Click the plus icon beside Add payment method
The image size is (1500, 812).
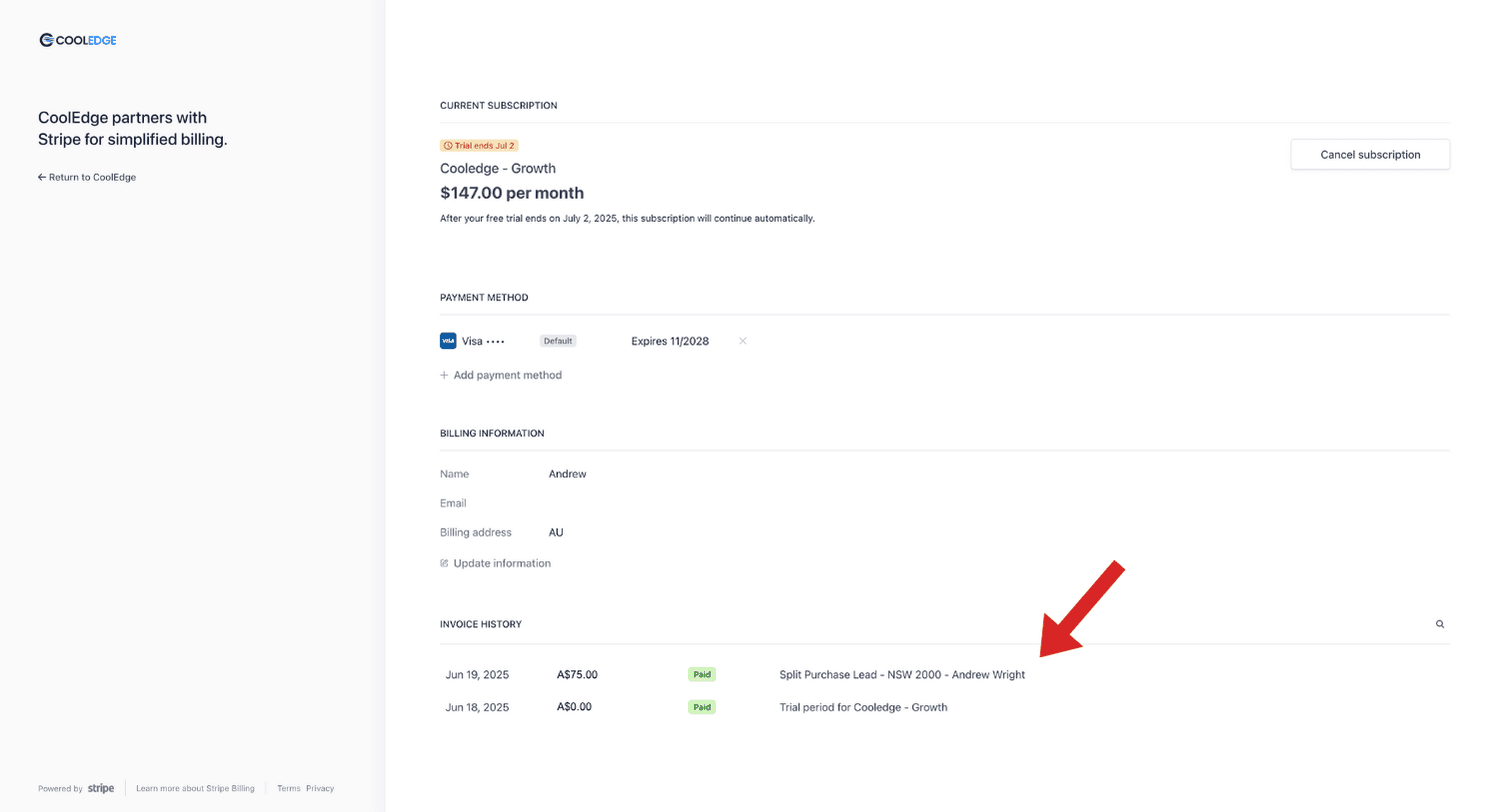444,376
